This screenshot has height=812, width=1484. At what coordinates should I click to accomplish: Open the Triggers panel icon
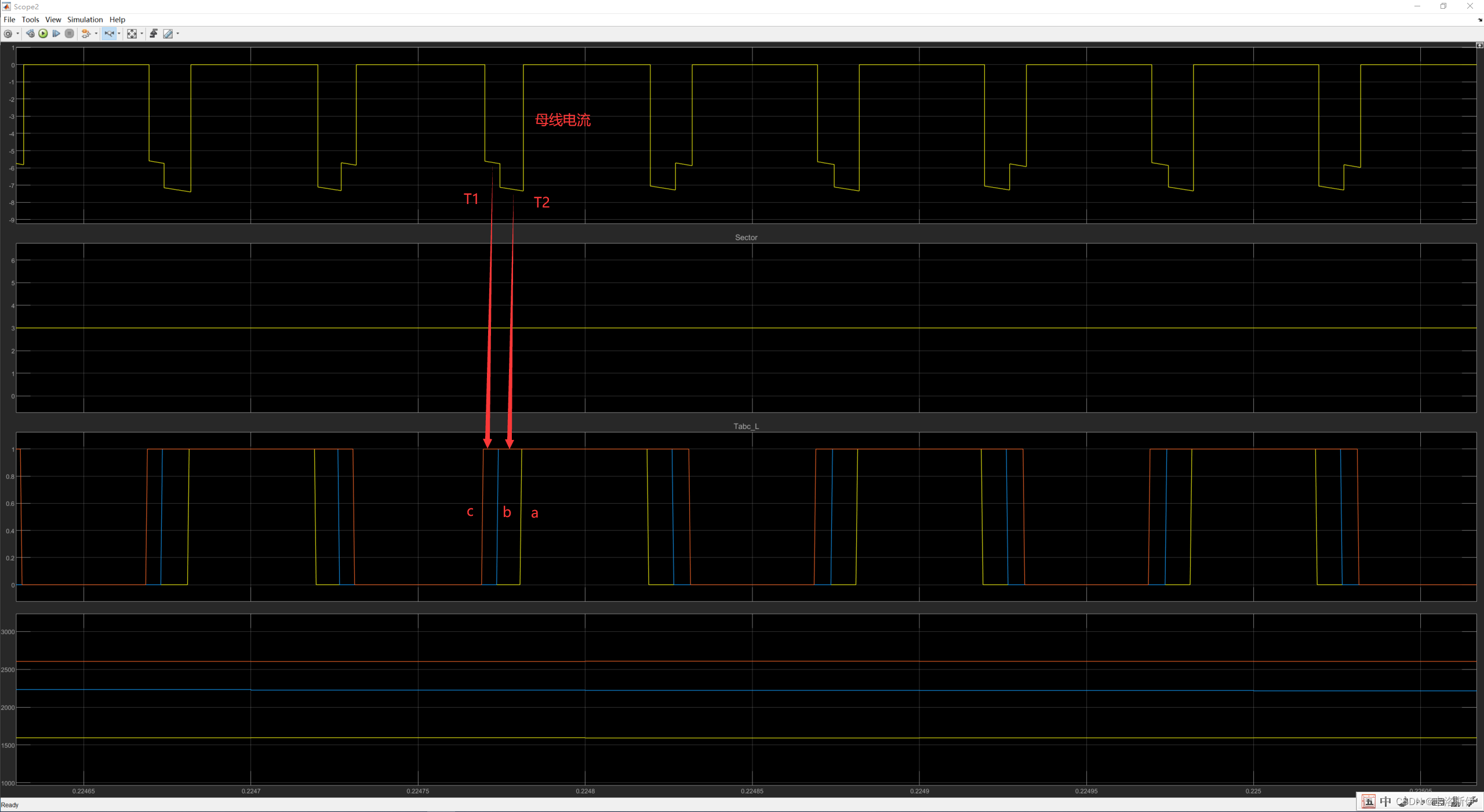point(154,34)
